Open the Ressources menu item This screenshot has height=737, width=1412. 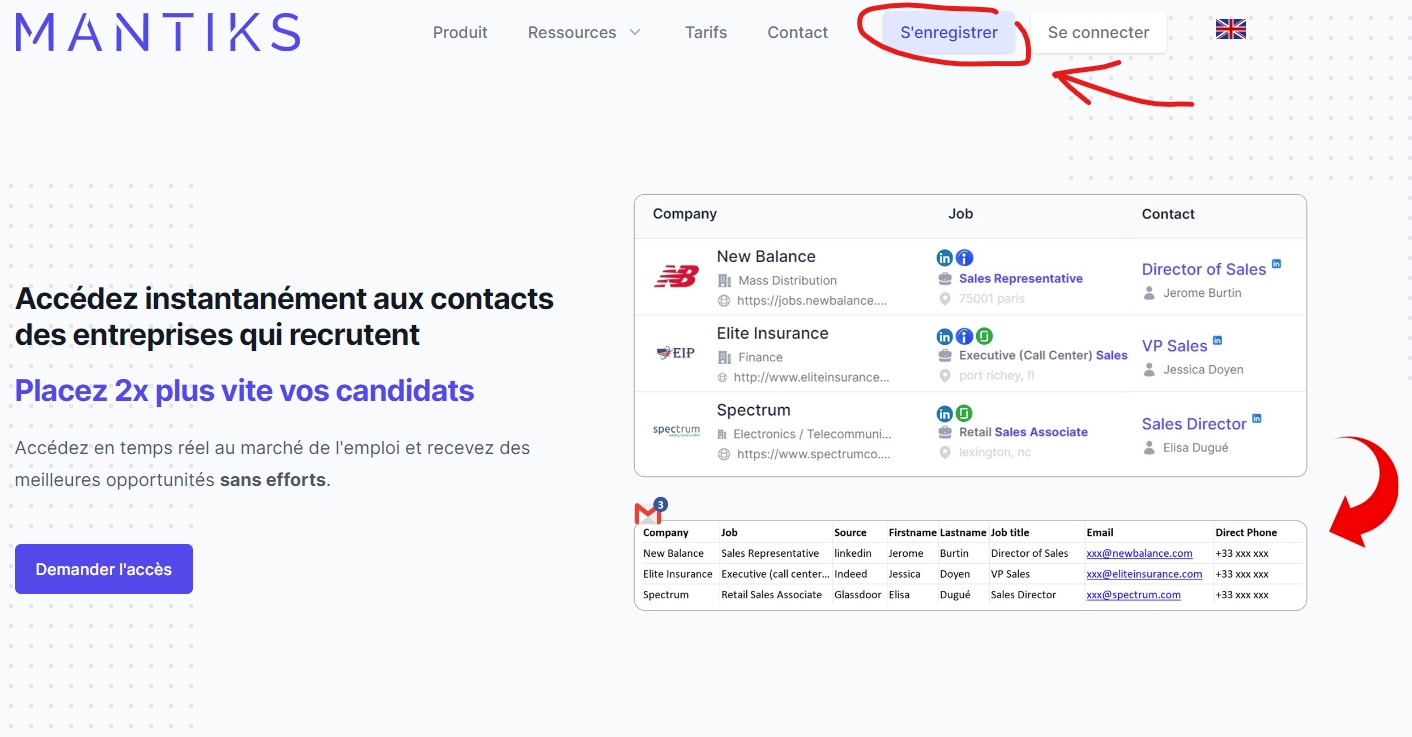[x=572, y=32]
